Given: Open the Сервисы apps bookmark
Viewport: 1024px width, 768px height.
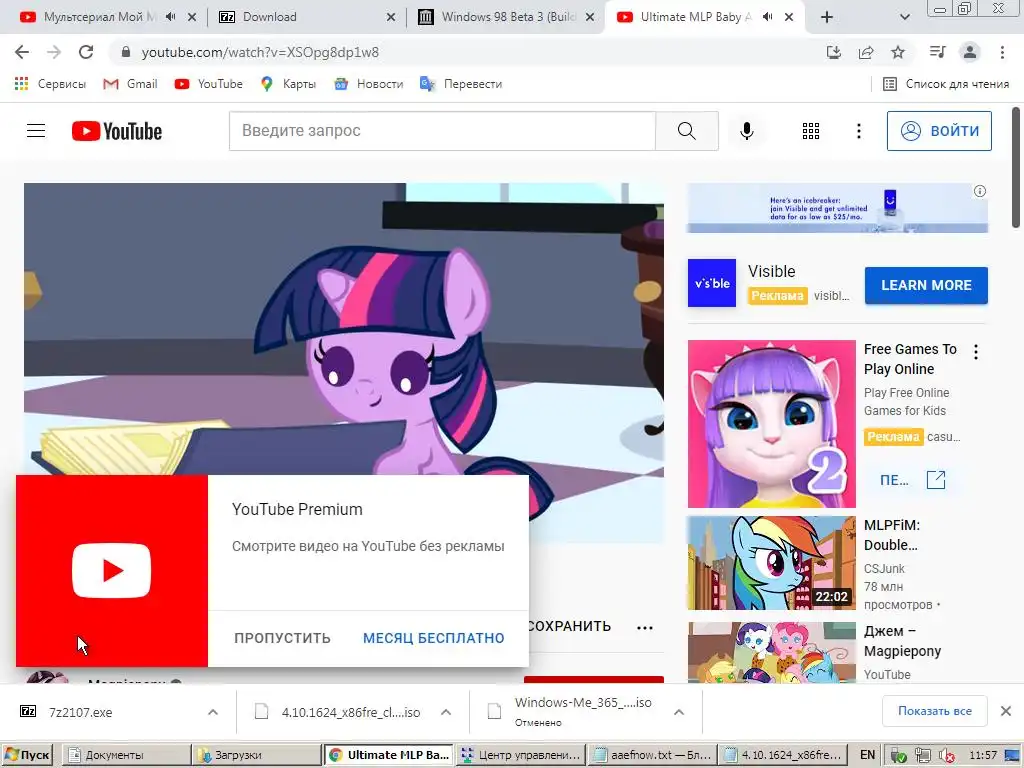Looking at the screenshot, I should tap(50, 84).
